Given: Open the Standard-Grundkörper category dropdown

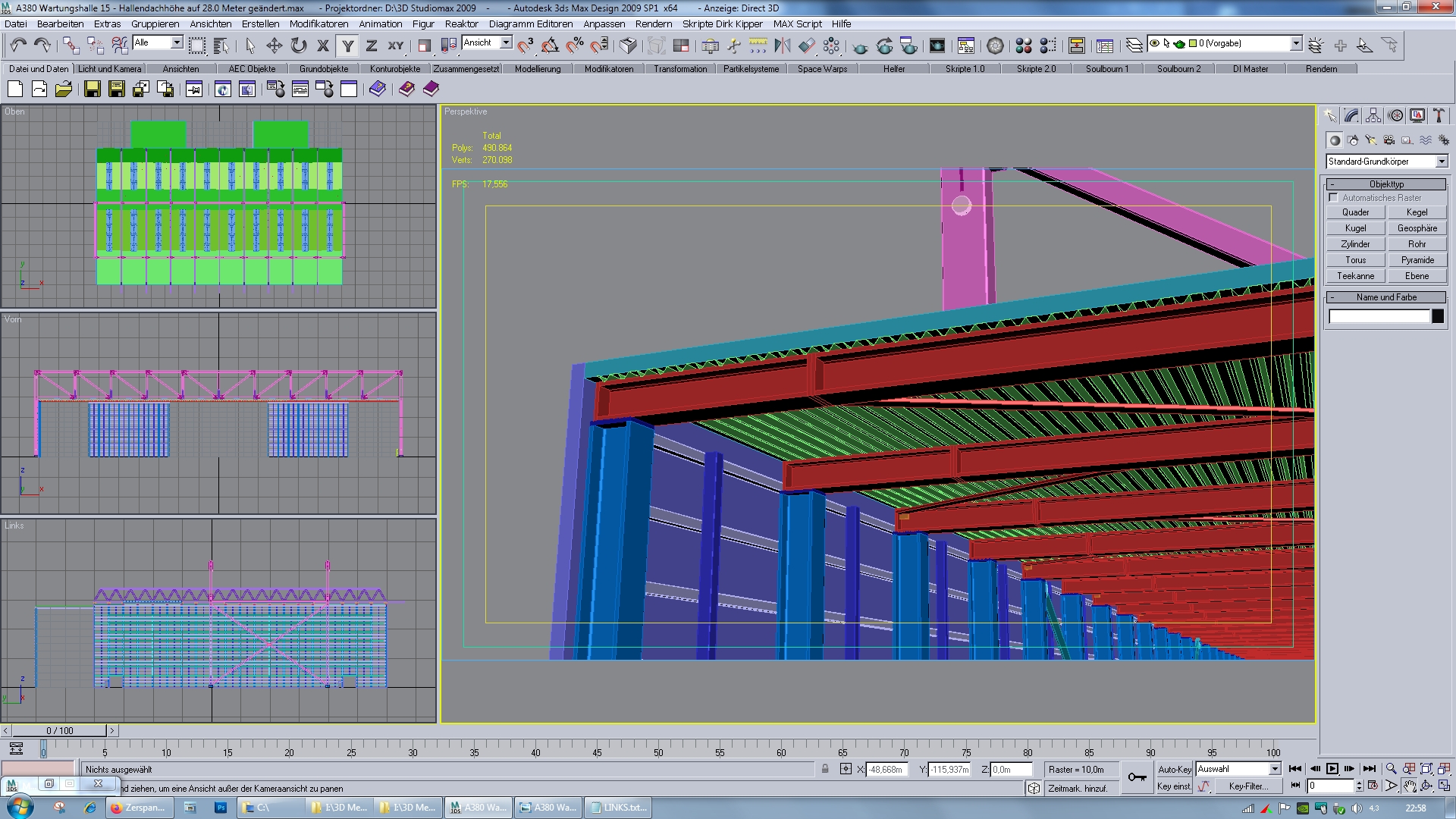Looking at the screenshot, I should pyautogui.click(x=1441, y=162).
